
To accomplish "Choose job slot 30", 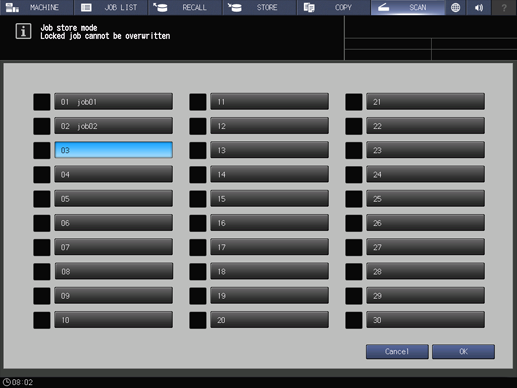I will coord(425,320).
